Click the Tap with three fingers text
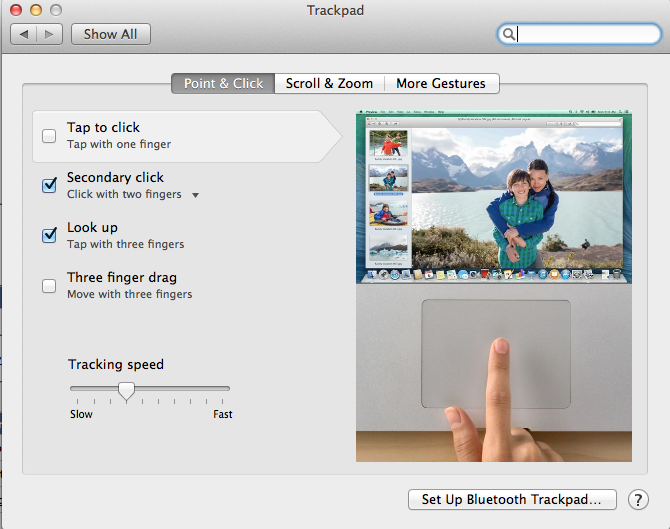The width and height of the screenshot is (670, 529). click(x=126, y=244)
